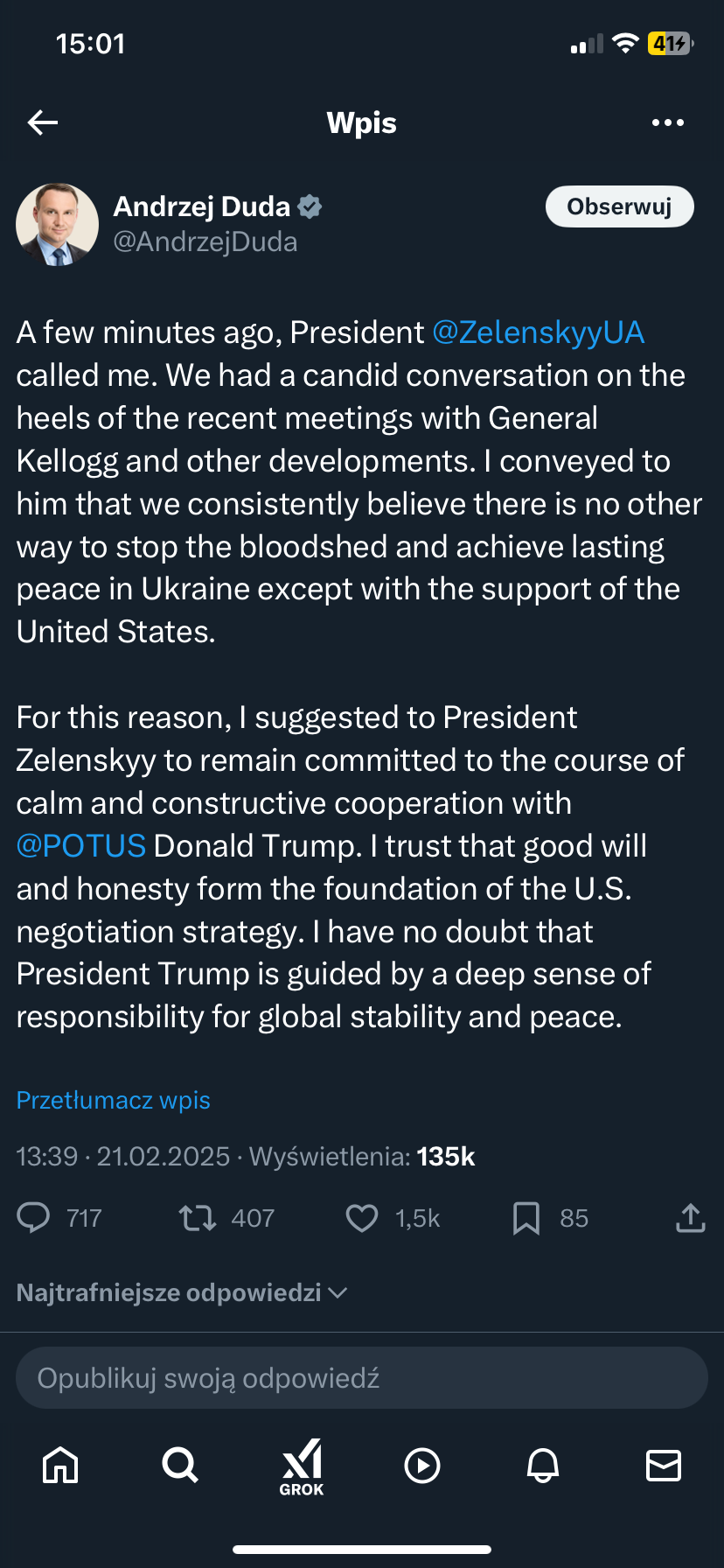Open the Home tab
Viewport: 724px width, 1568px height.
[60, 1465]
